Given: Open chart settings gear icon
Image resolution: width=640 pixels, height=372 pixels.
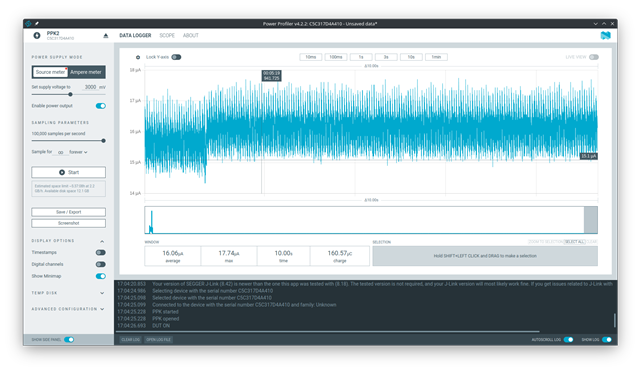Looking at the screenshot, I should (x=138, y=57).
